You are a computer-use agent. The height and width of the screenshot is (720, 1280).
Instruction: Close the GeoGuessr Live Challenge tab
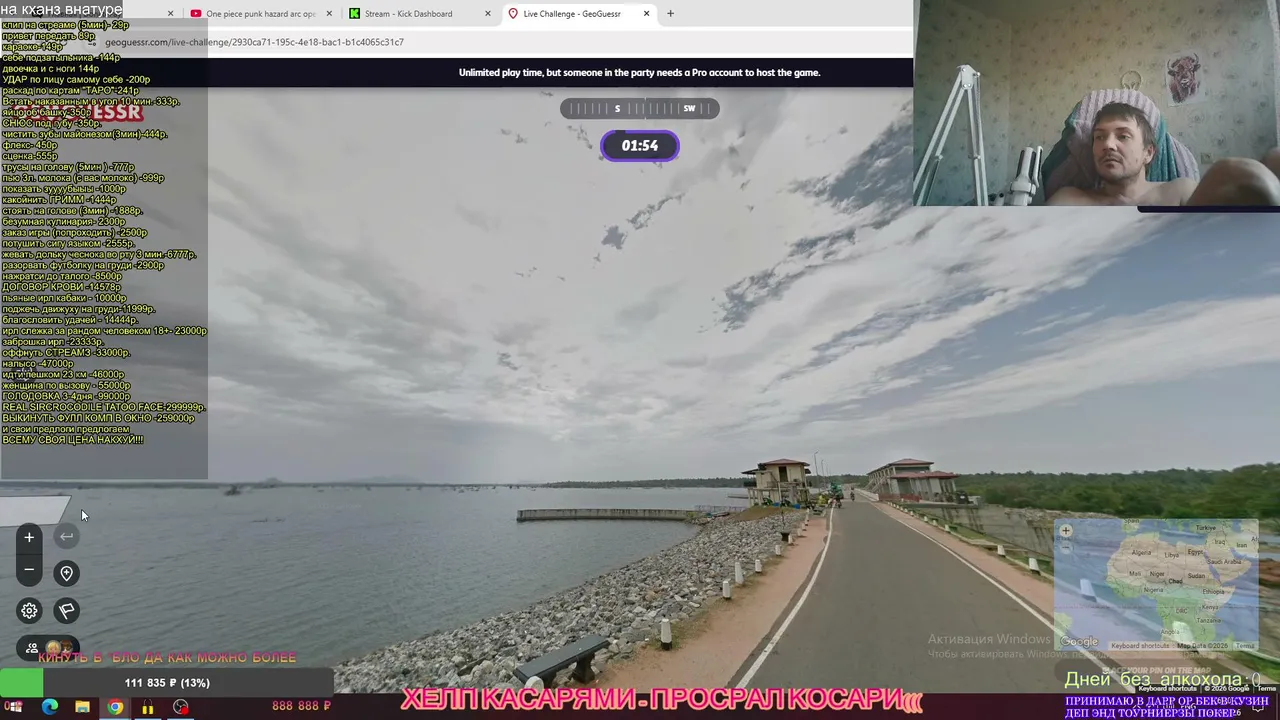click(x=646, y=14)
